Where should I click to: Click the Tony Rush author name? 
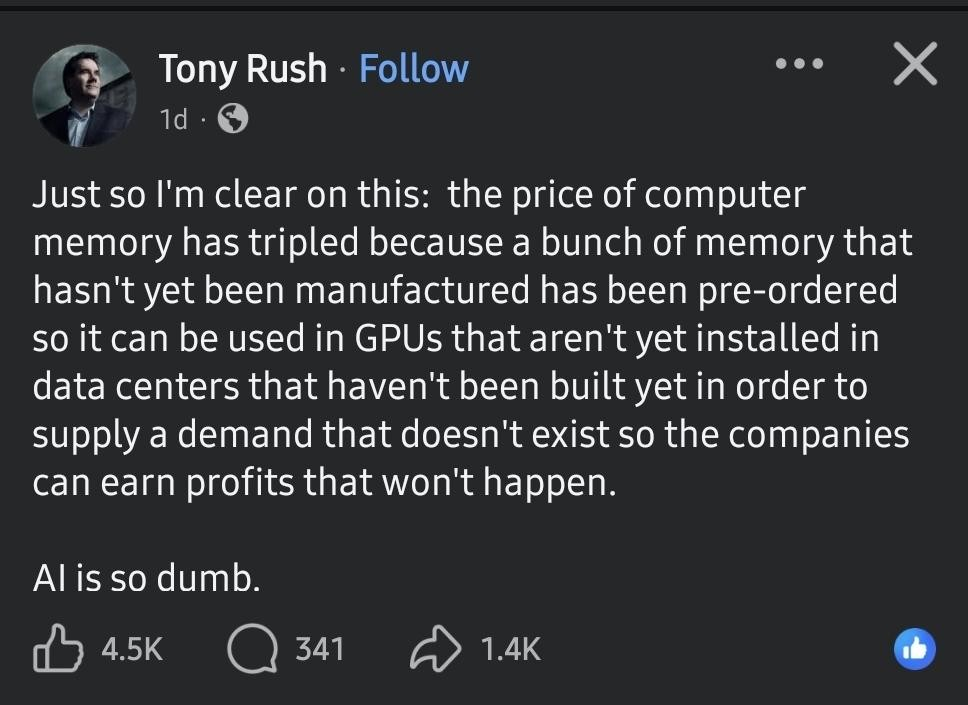point(243,68)
